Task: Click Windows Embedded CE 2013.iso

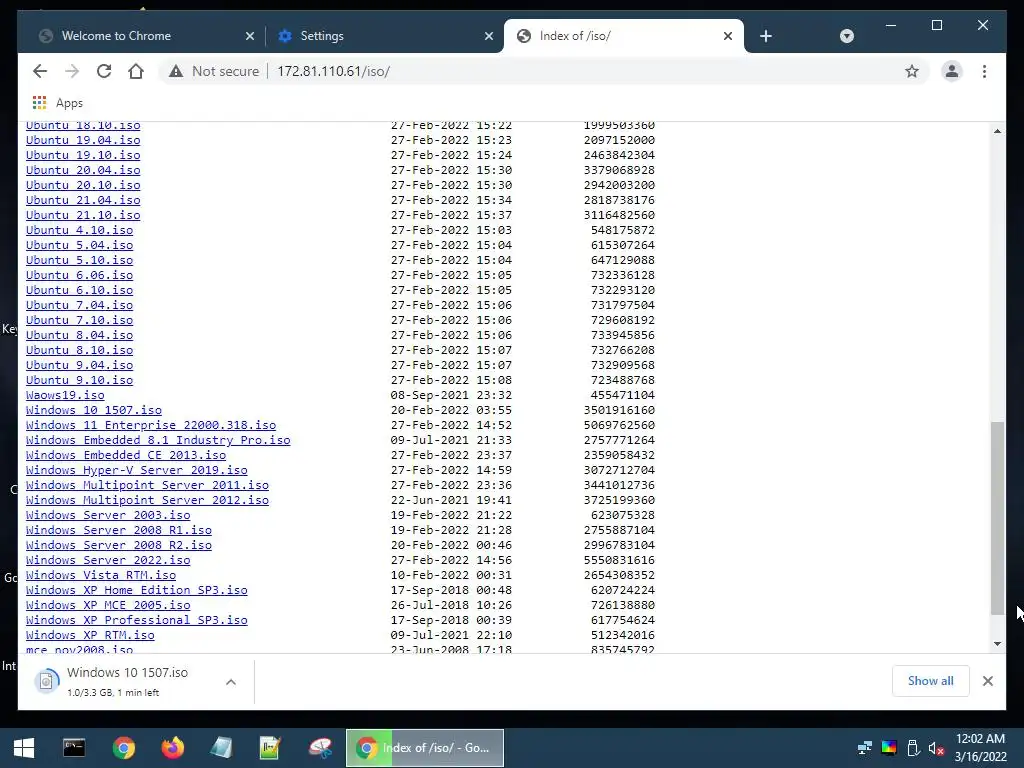Action: tap(126, 455)
